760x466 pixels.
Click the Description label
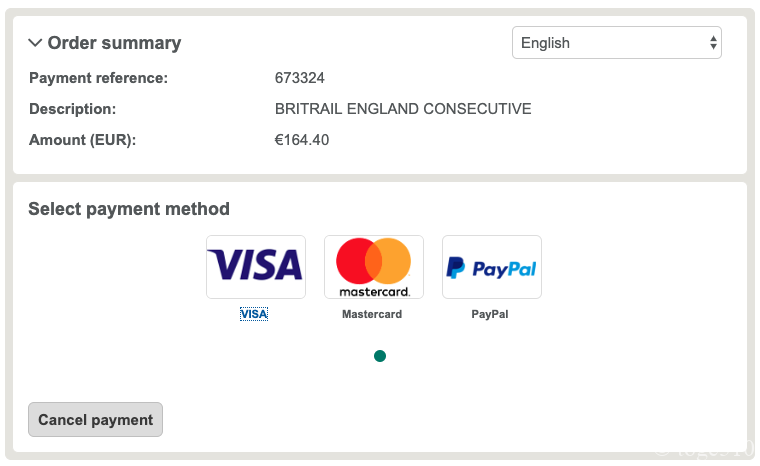[x=73, y=109]
